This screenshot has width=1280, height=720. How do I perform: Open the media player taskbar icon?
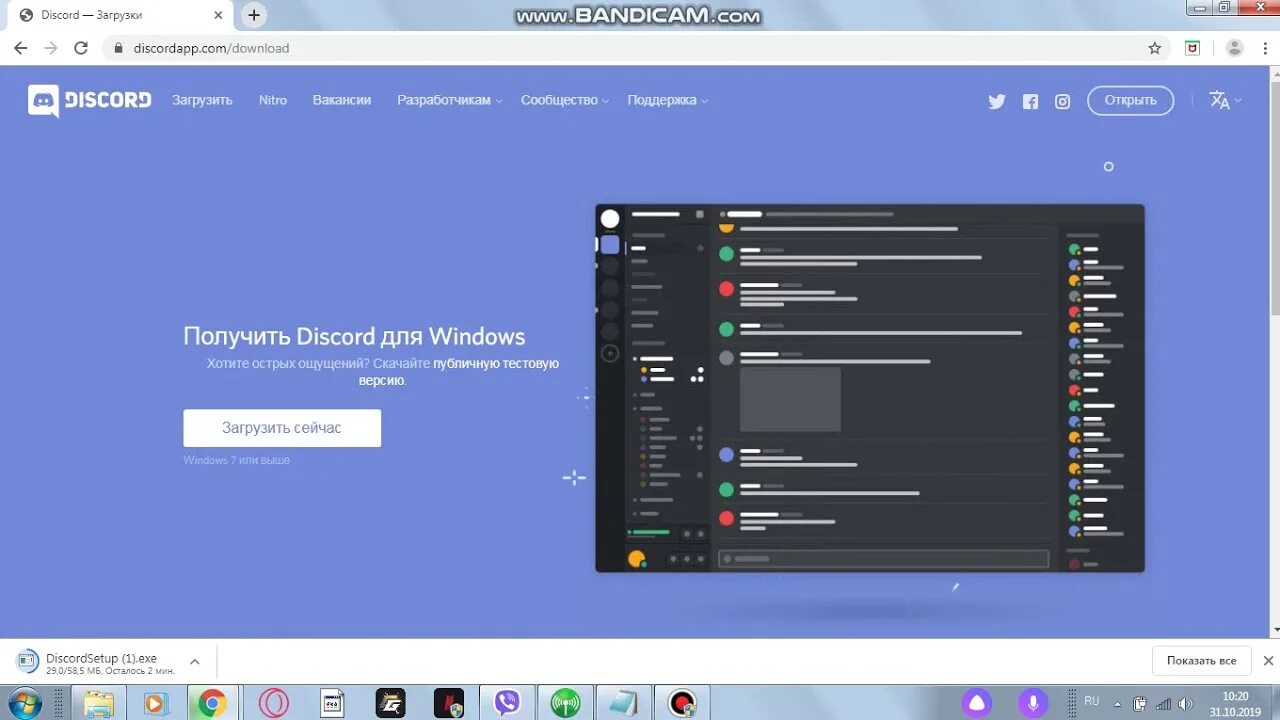[154, 703]
